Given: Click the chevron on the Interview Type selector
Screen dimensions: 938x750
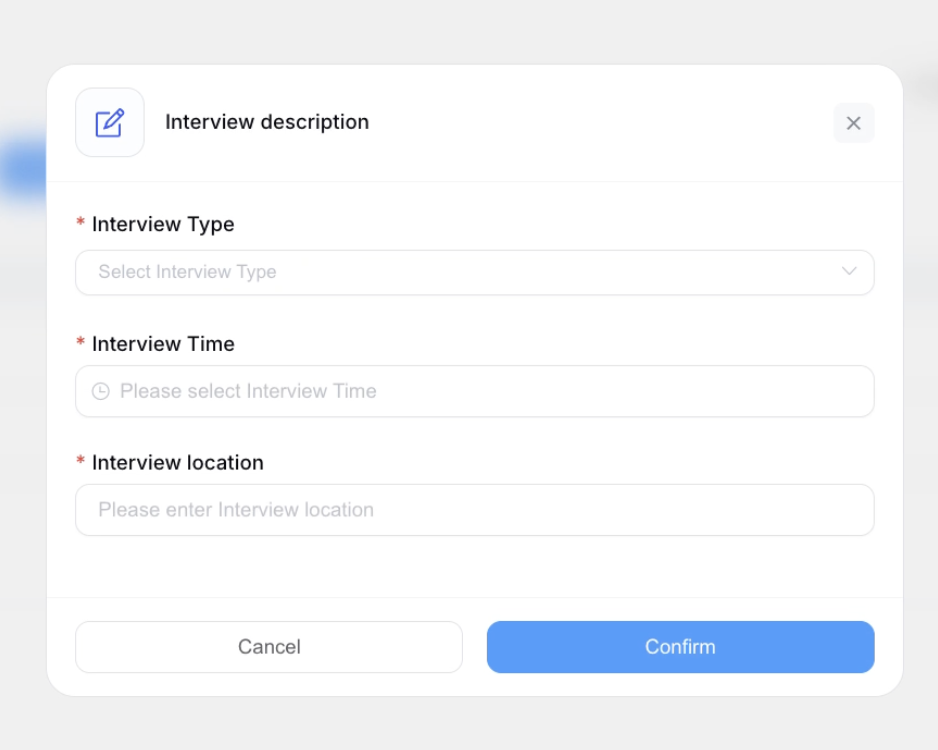Looking at the screenshot, I should pyautogui.click(x=848, y=272).
